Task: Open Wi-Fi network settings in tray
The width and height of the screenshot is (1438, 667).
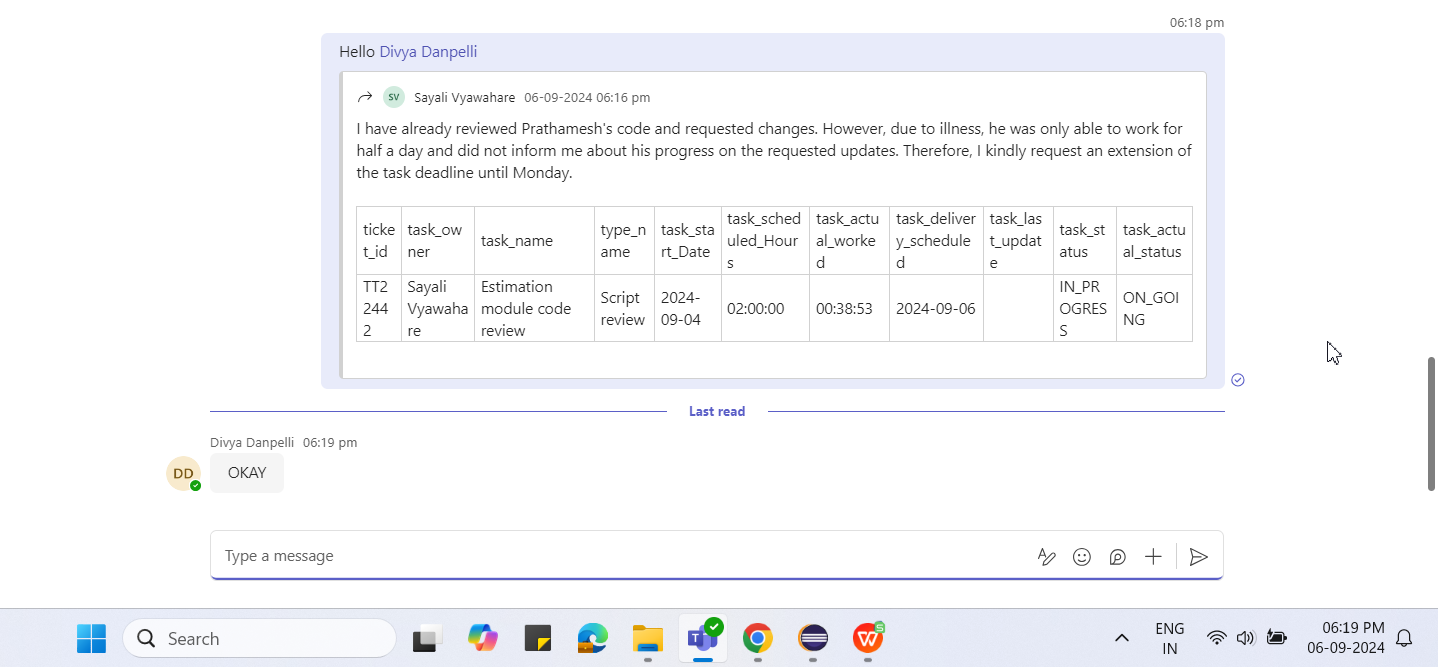Action: [1216, 638]
